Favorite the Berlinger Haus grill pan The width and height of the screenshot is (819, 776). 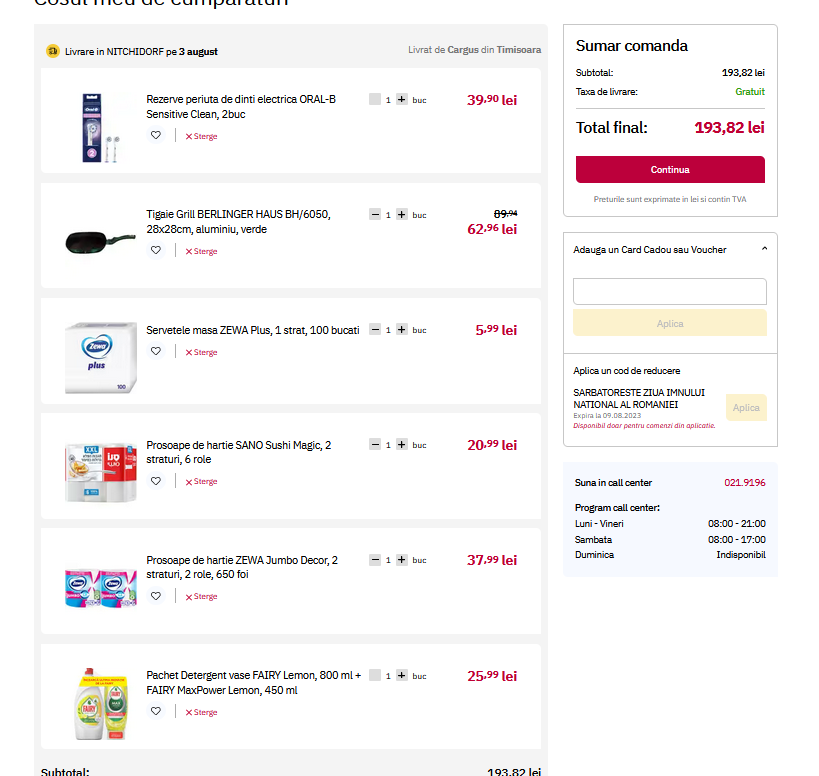pos(156,251)
